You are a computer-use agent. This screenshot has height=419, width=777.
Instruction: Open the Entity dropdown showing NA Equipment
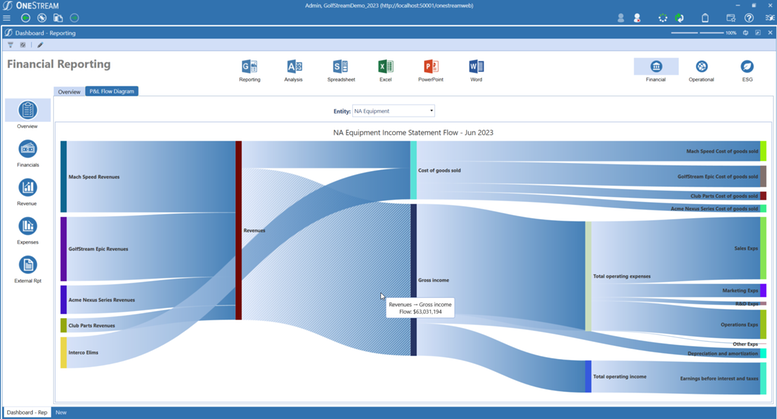pyautogui.click(x=393, y=111)
